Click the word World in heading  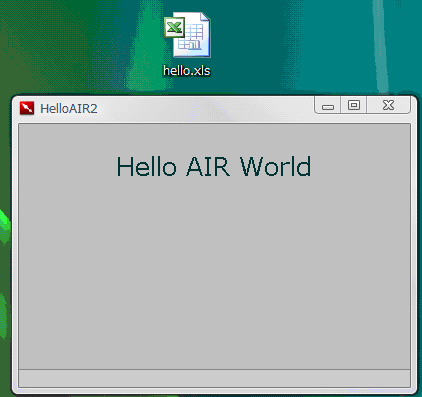point(275,166)
